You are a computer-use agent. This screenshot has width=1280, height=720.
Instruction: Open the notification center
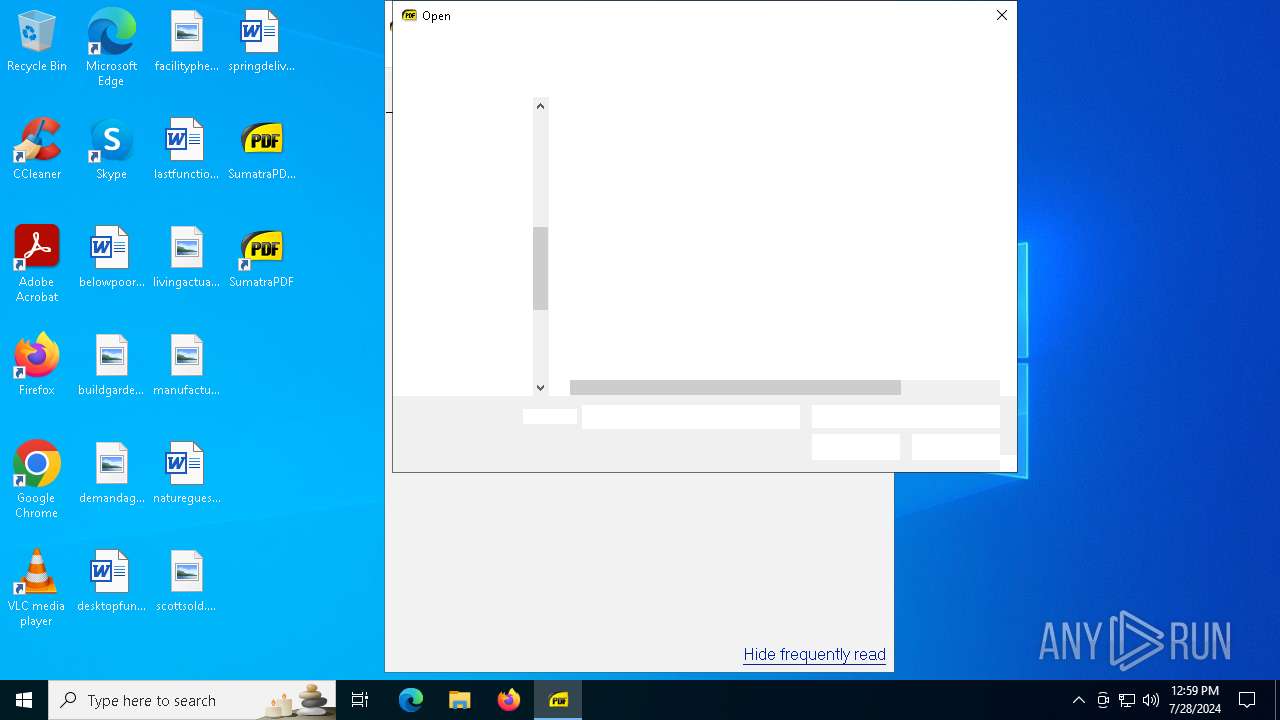pos(1247,700)
